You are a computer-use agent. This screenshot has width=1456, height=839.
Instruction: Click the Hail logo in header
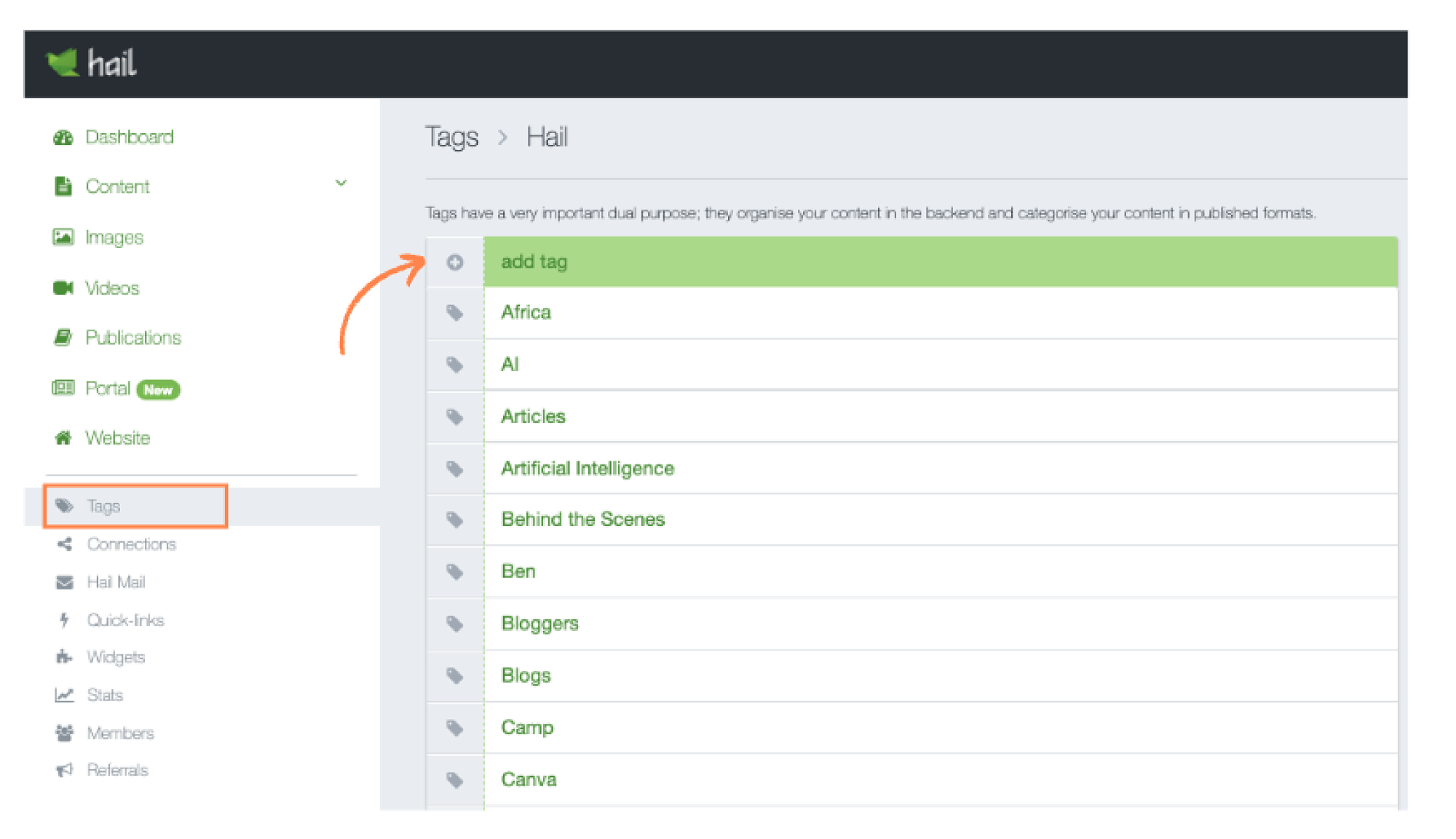point(92,63)
